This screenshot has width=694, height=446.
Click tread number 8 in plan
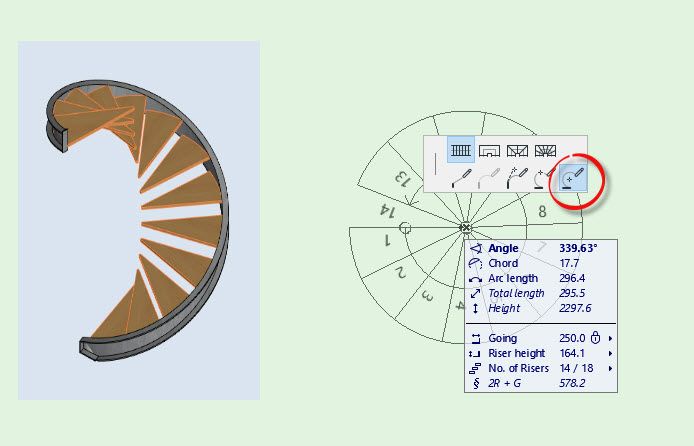coord(542,211)
